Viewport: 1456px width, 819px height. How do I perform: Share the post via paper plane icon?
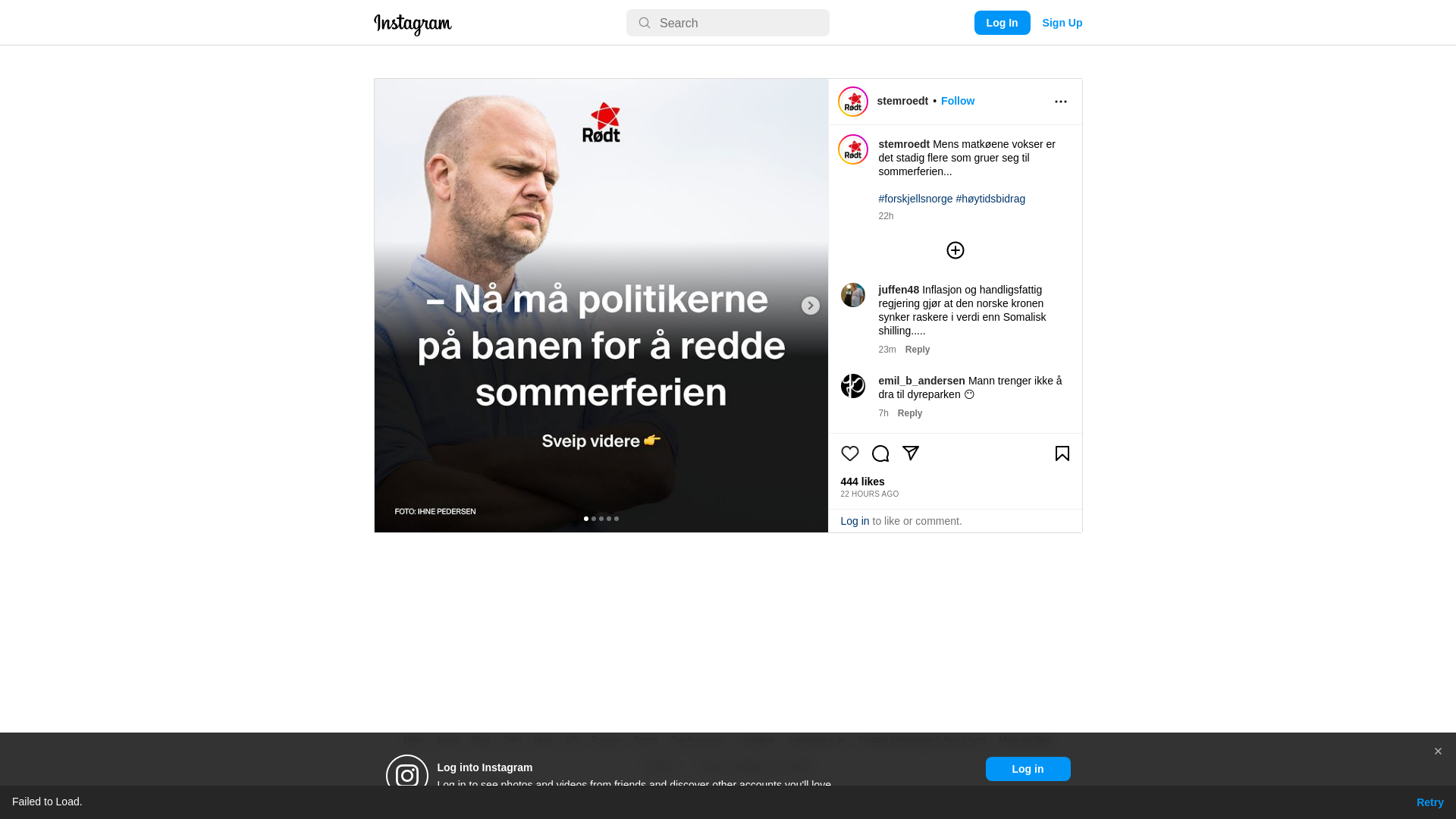[910, 453]
